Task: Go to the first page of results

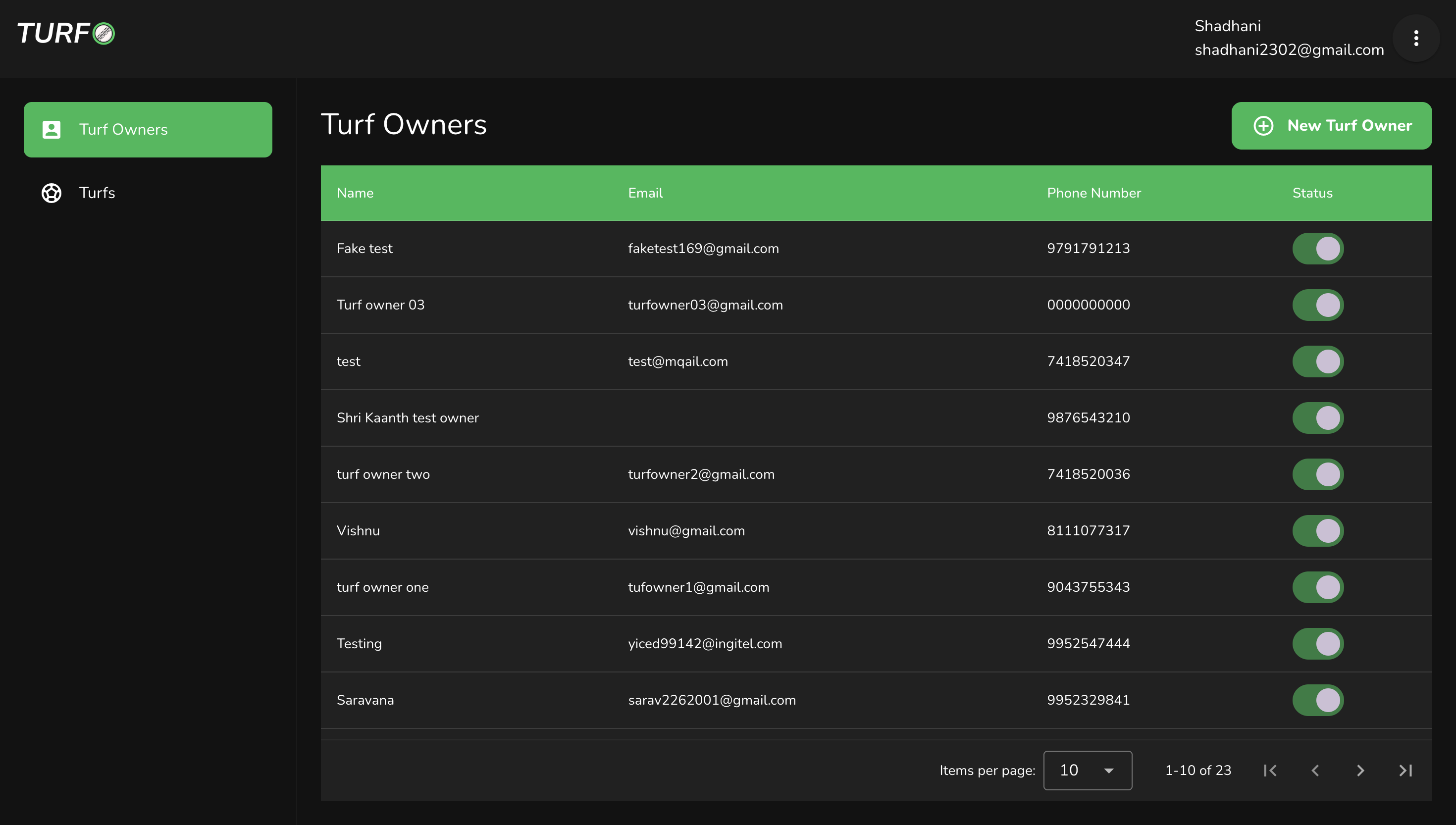Action: pos(1270,771)
